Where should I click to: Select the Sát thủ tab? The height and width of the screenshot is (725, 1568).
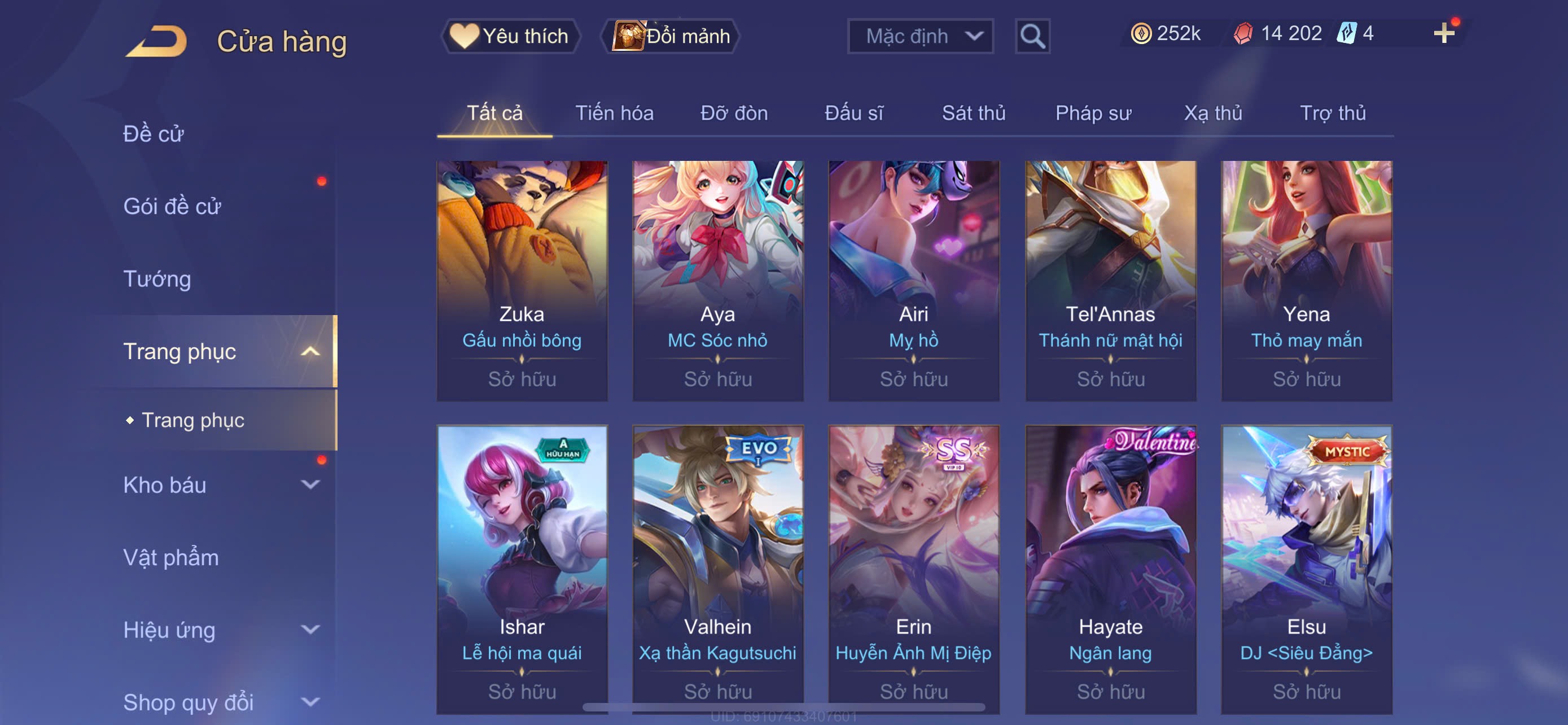point(973,113)
